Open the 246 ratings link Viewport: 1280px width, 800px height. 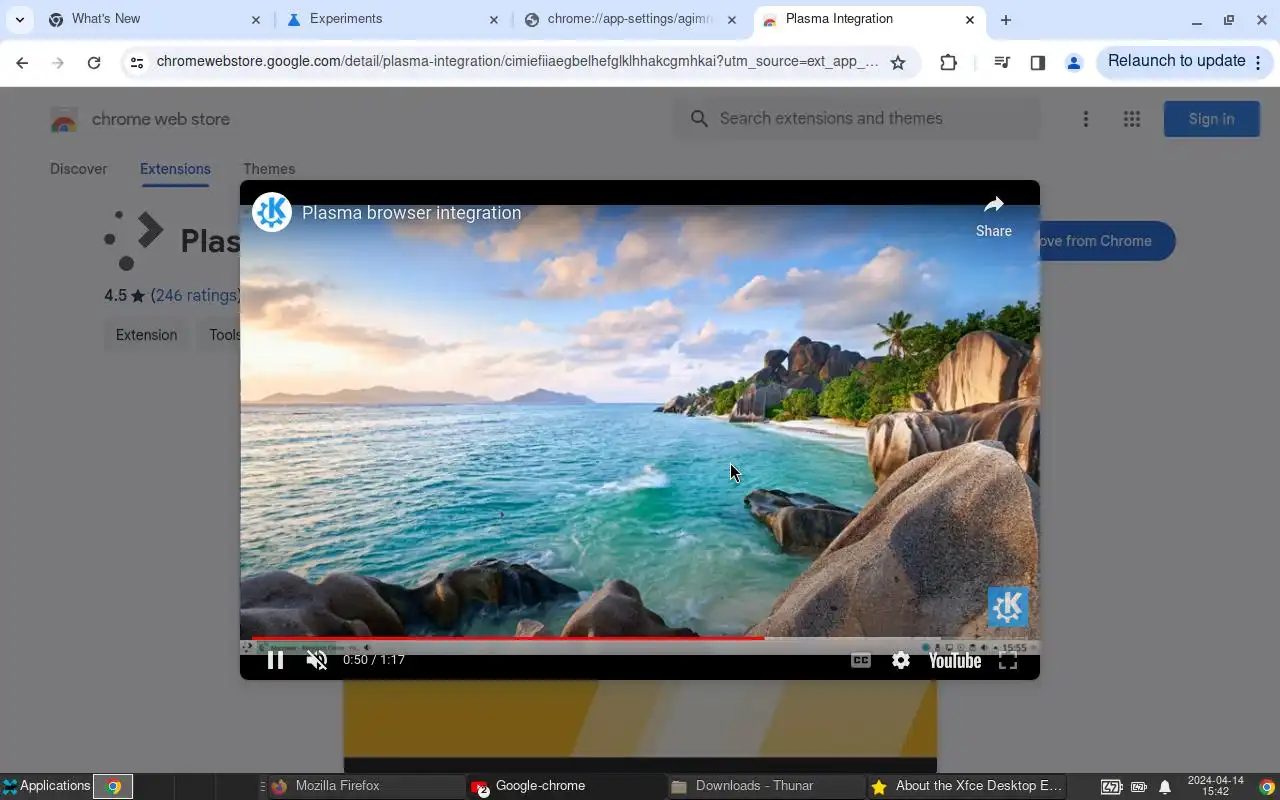click(x=195, y=296)
